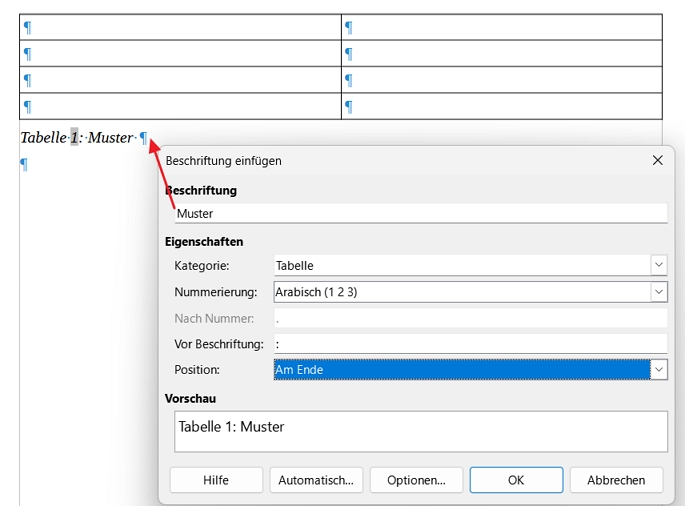
Task: Click the word Muster in the document caption
Action: tap(109, 138)
